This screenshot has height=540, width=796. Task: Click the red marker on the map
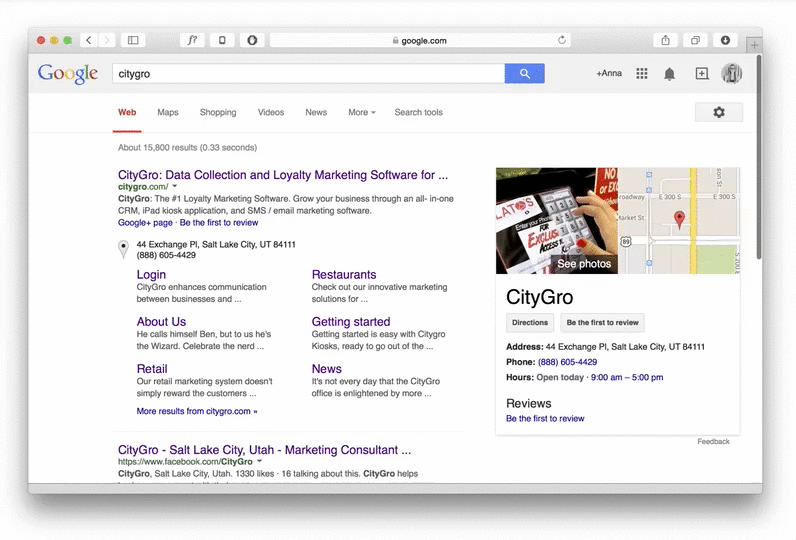pyautogui.click(x=679, y=219)
